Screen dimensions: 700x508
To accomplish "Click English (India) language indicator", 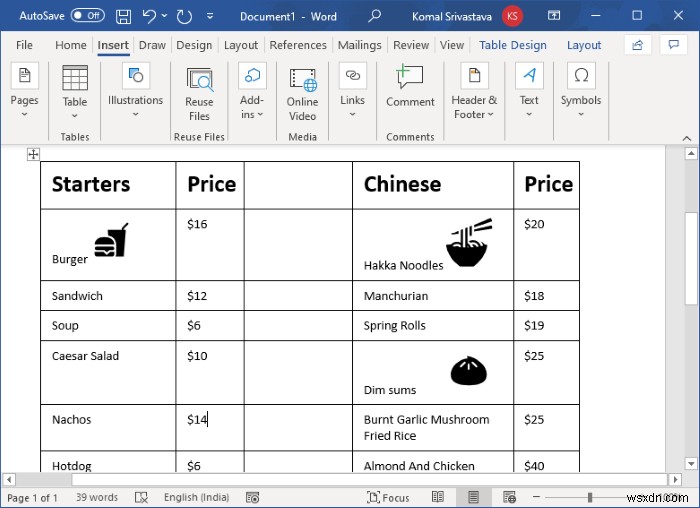I will coord(196,497).
